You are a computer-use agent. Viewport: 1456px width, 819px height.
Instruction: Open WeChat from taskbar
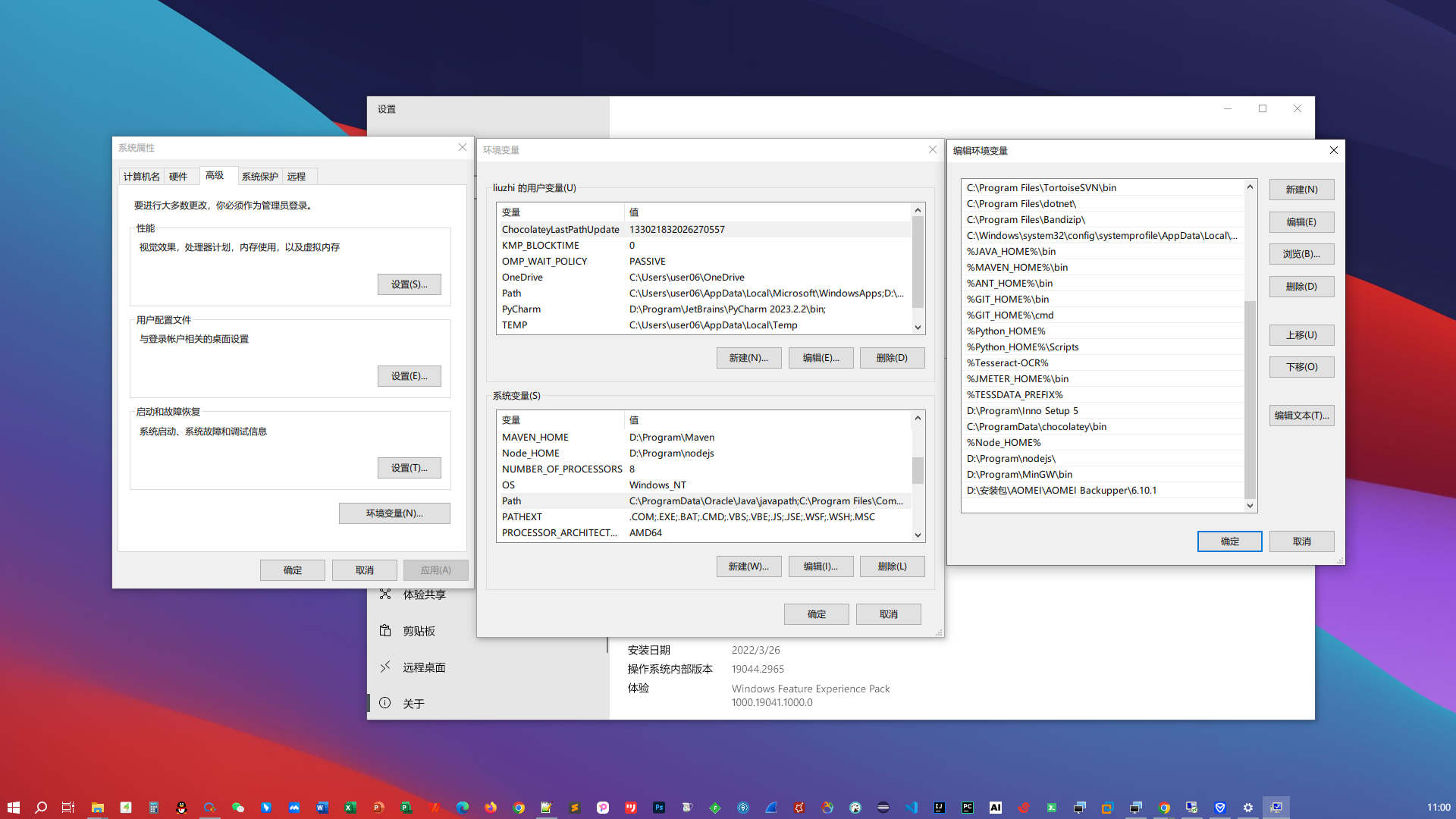[238, 808]
